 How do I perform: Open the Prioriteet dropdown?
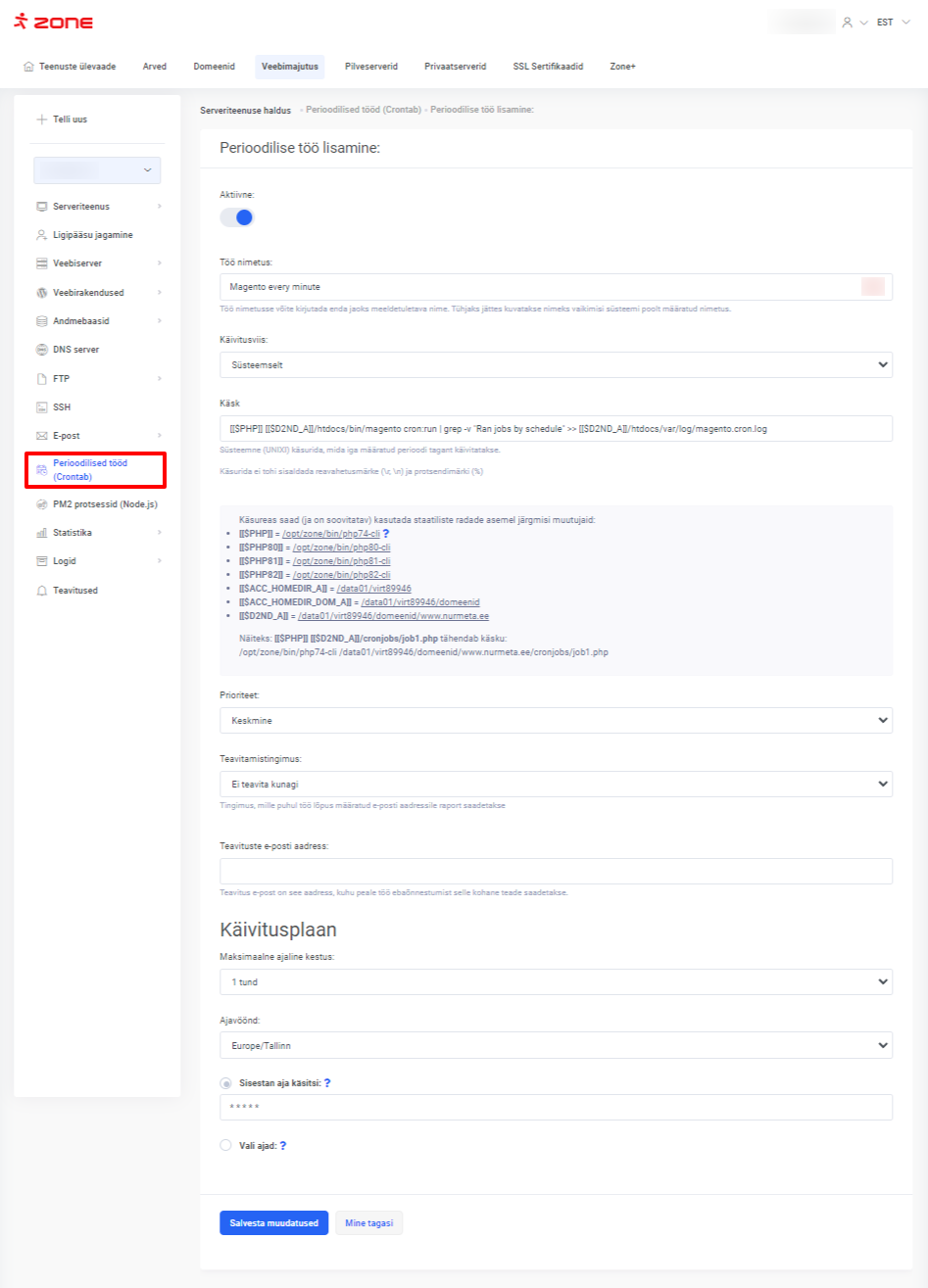point(556,720)
